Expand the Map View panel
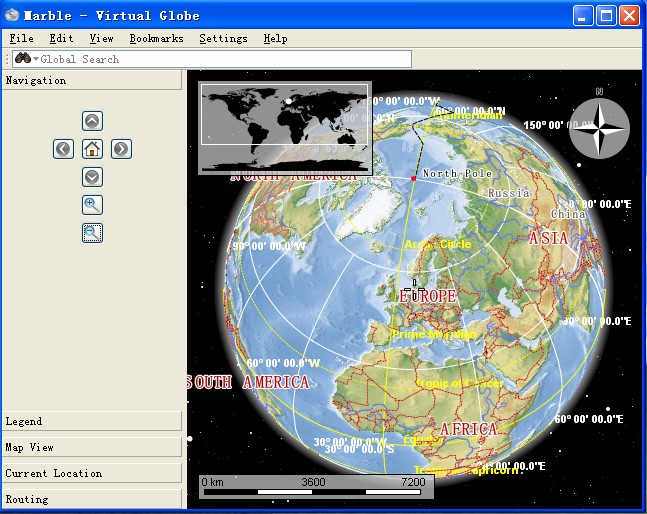Screen dimensions: 647x514 [x=92, y=447]
